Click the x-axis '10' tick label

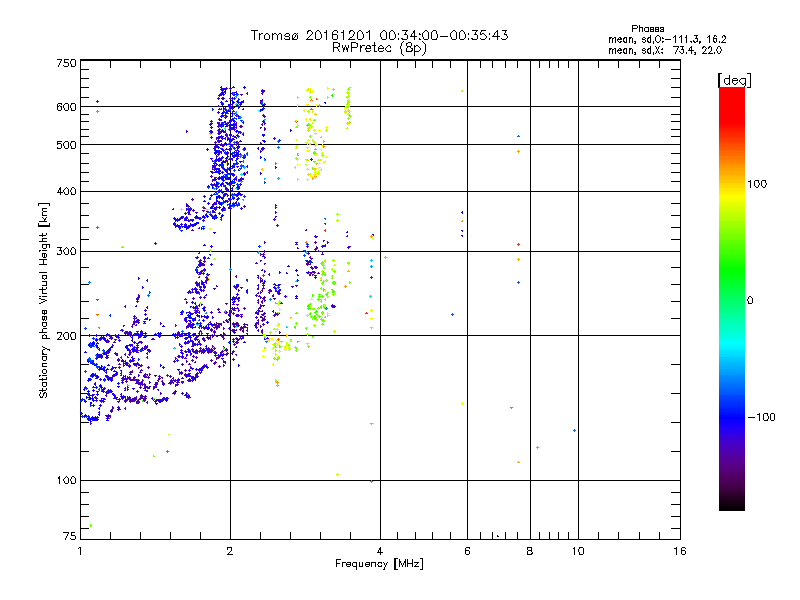tap(578, 551)
